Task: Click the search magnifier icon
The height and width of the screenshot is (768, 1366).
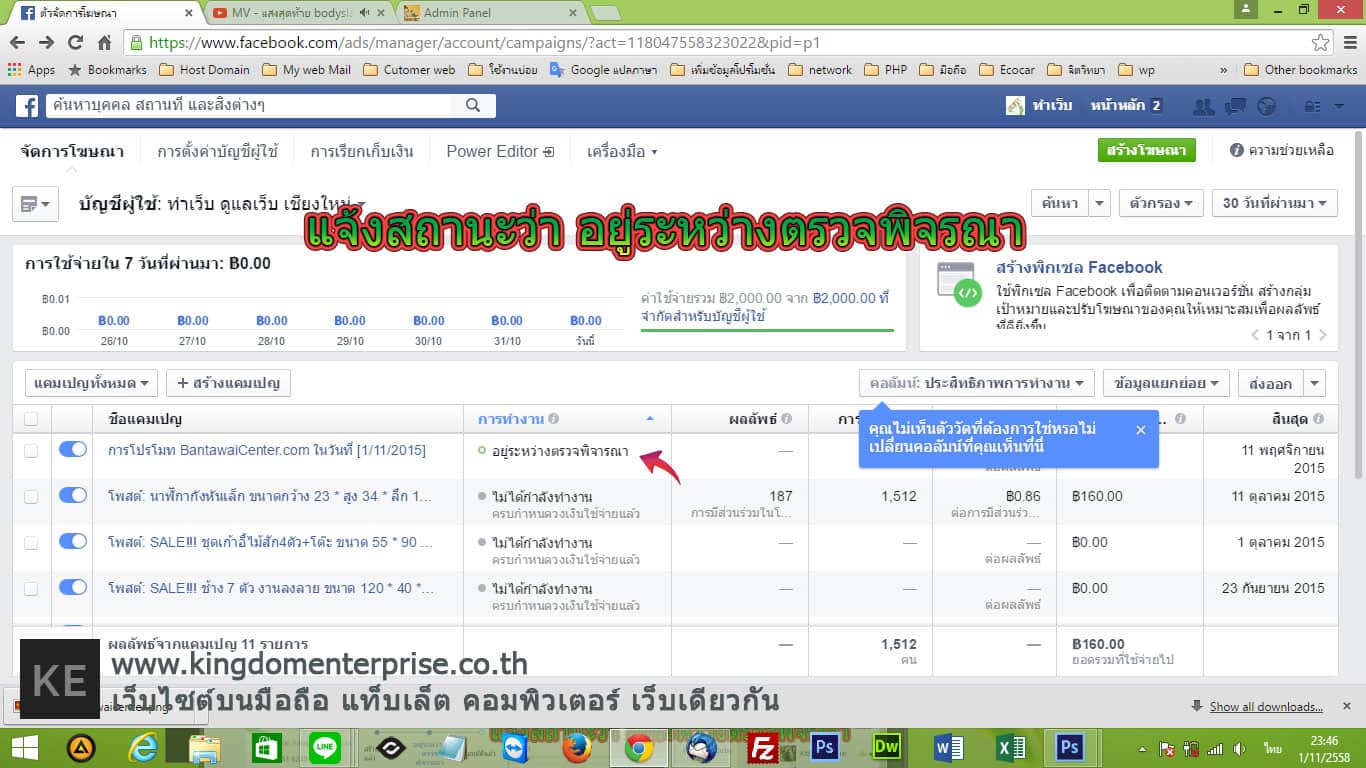Action: [471, 105]
